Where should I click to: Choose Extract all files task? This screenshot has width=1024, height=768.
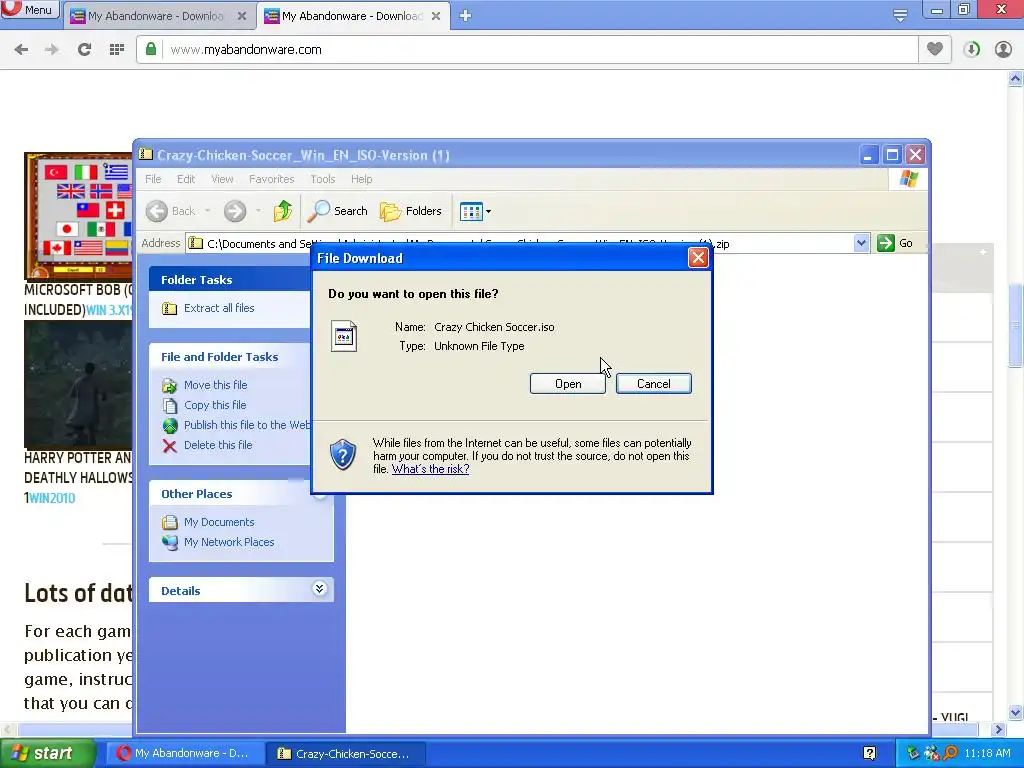coord(219,308)
